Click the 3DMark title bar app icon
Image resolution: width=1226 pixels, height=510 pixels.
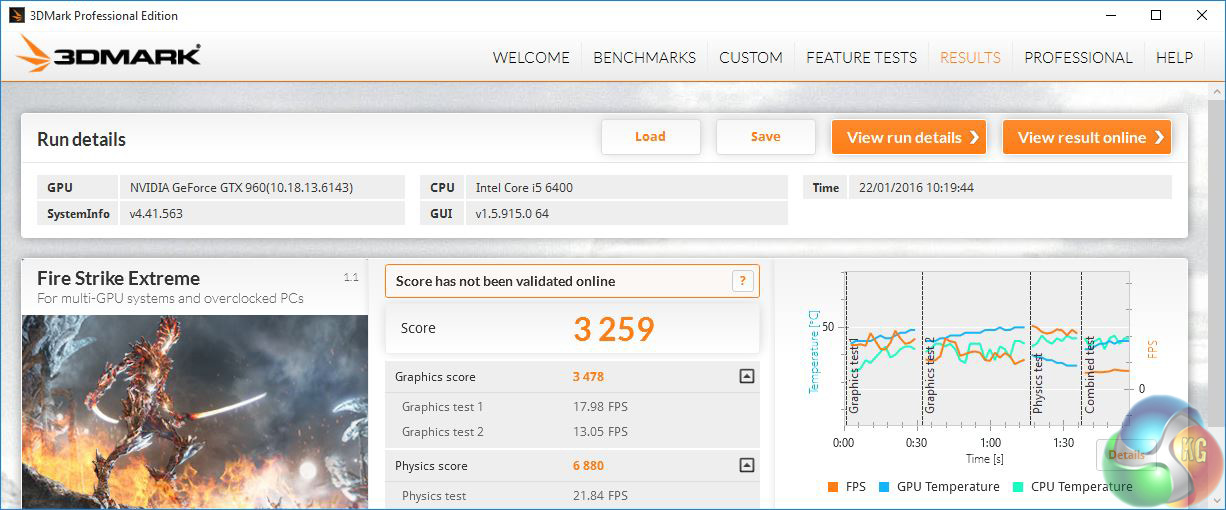pos(15,15)
